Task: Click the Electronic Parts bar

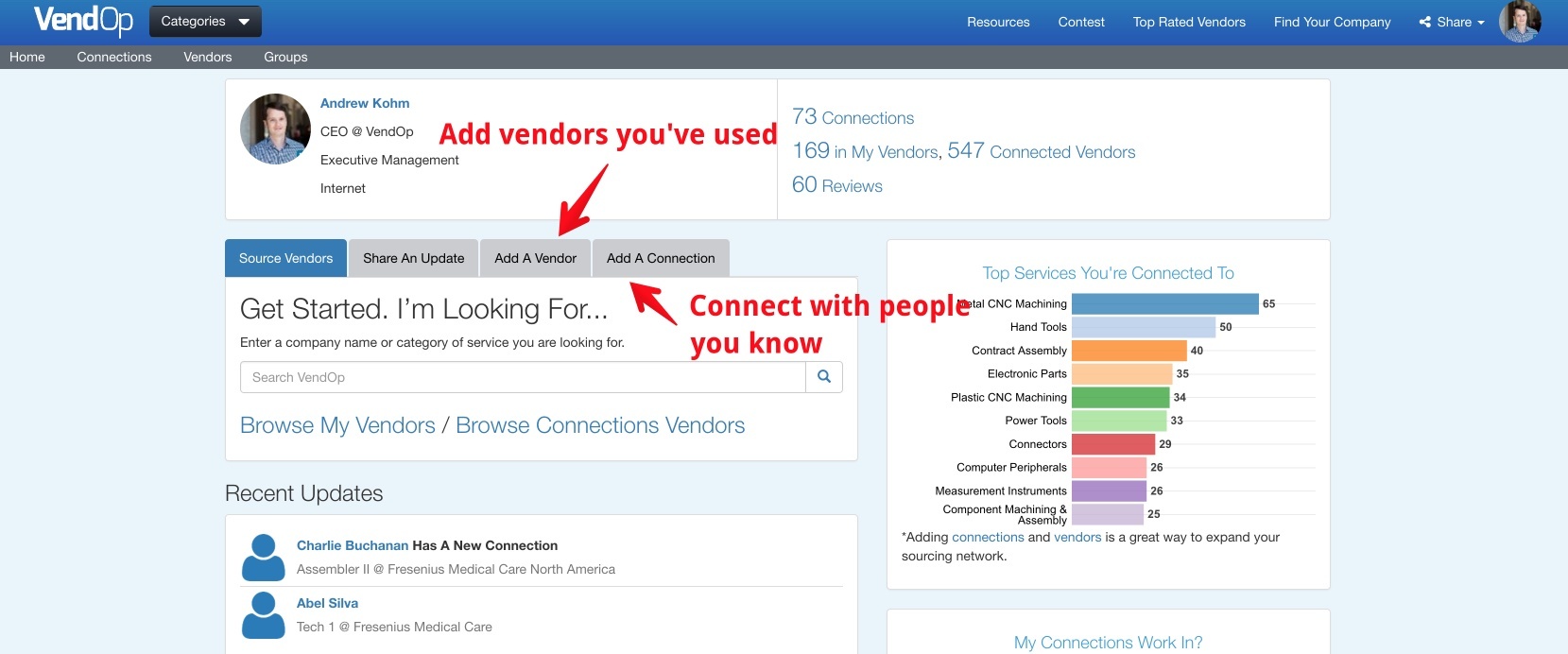Action: coord(1122,373)
